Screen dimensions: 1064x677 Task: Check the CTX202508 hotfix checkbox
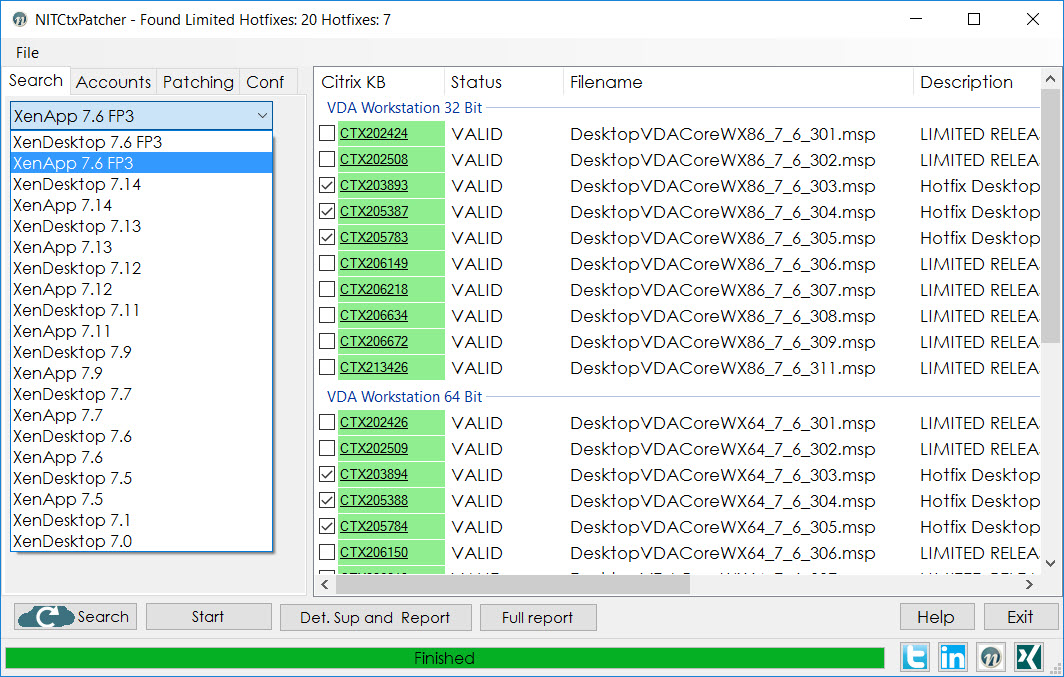tap(327, 159)
